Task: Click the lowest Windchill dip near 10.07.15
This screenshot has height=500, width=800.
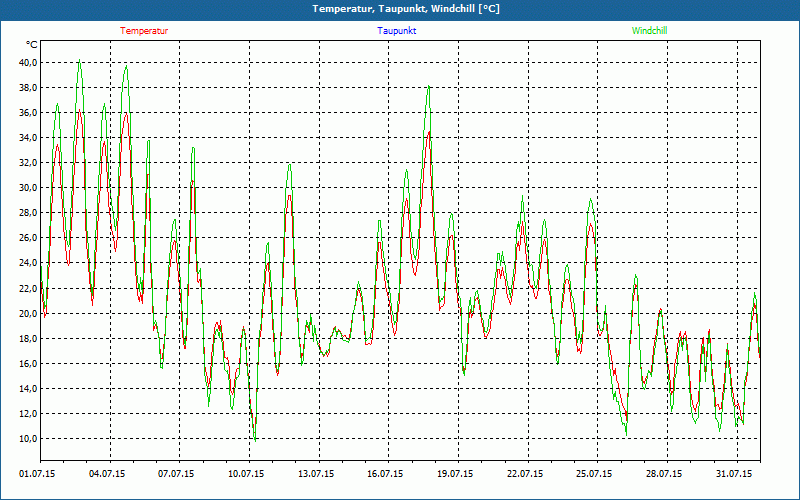Action: (x=255, y=440)
